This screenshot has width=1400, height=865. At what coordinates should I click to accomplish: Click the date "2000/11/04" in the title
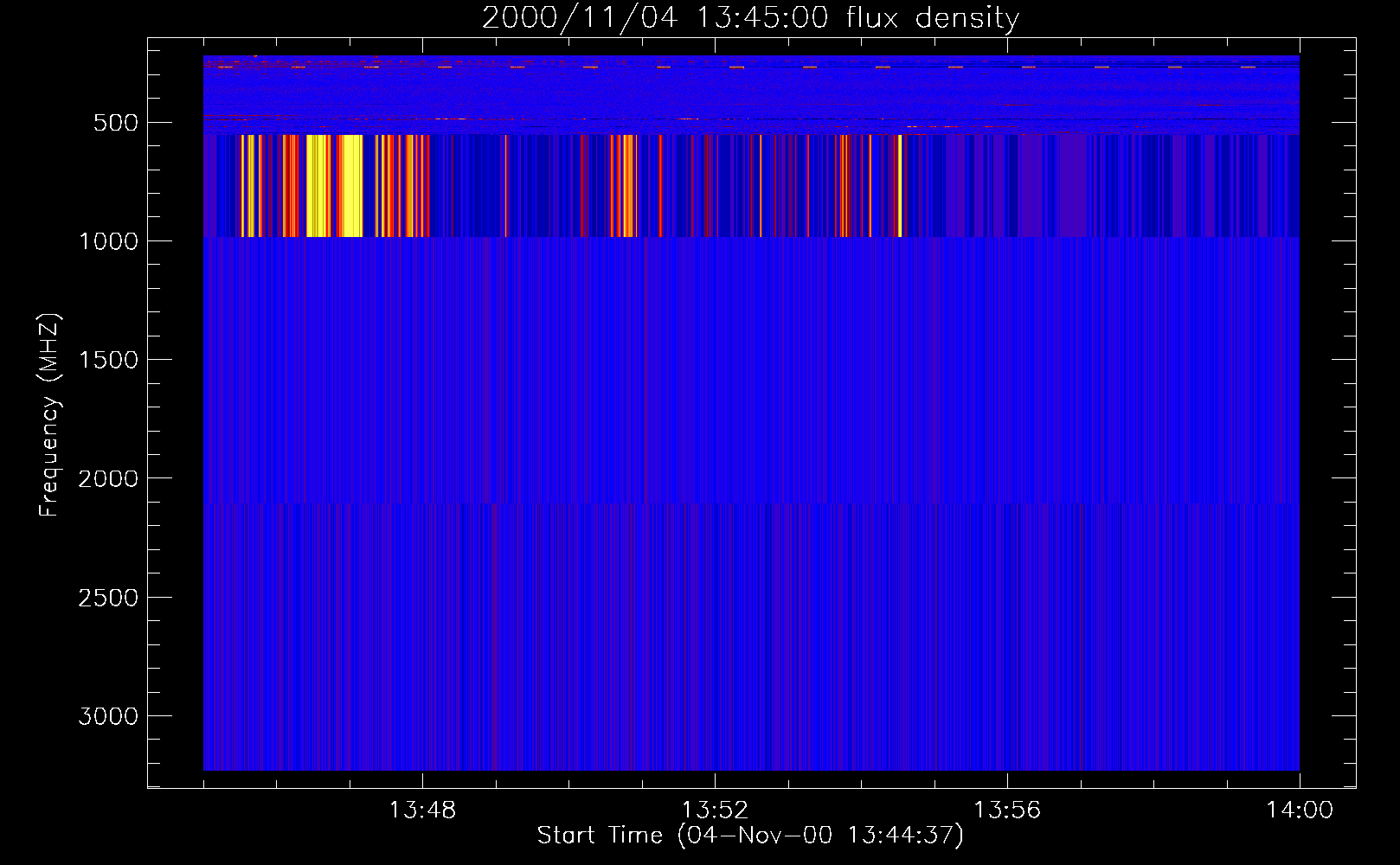(579, 17)
